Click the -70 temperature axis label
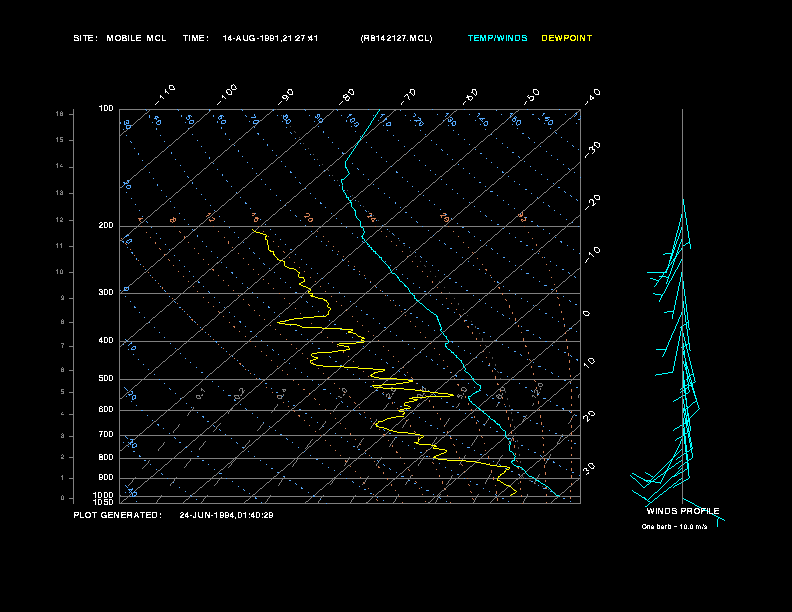The height and width of the screenshot is (612, 792). 409,97
